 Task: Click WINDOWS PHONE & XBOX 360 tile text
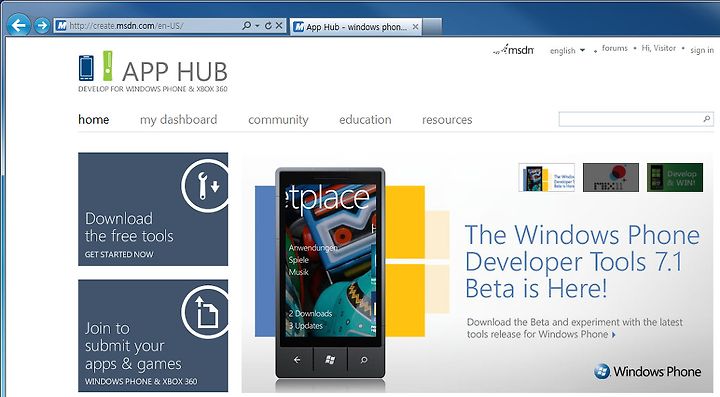click(141, 381)
